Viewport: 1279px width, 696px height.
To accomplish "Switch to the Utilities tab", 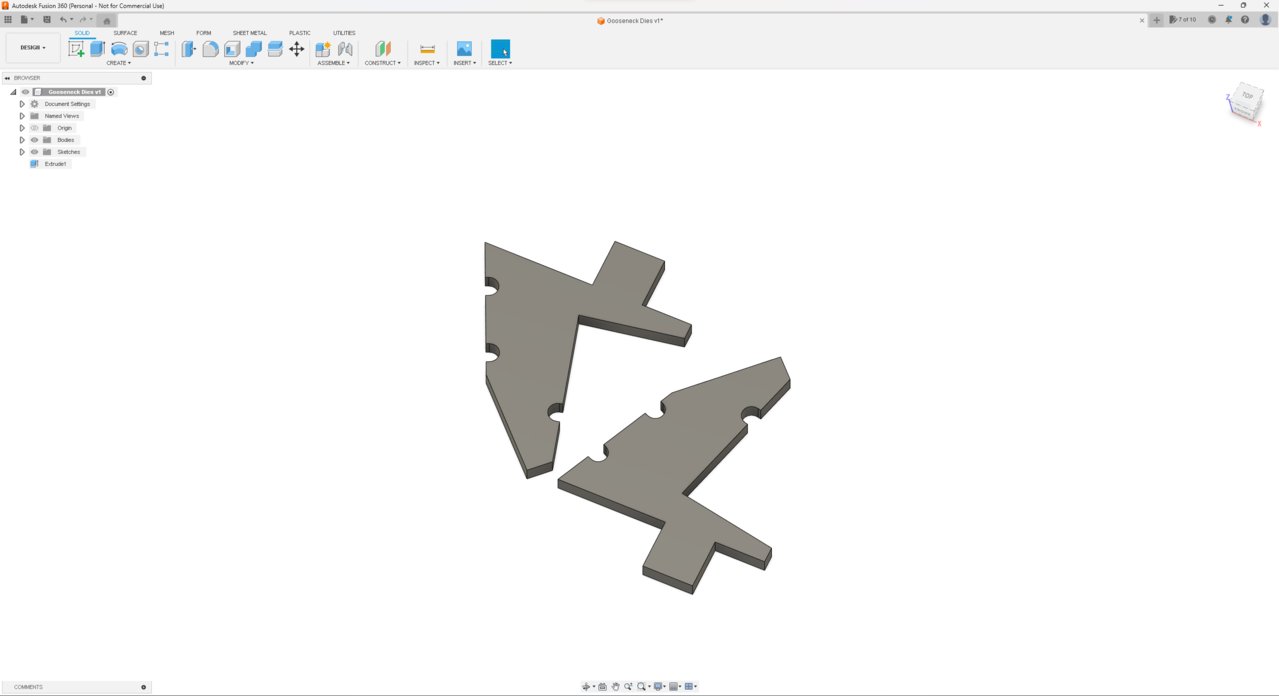I will coord(344,33).
